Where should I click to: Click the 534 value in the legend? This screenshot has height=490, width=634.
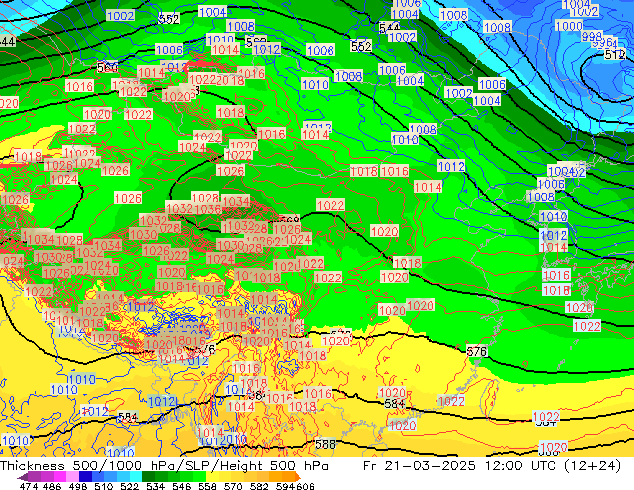pos(155,486)
